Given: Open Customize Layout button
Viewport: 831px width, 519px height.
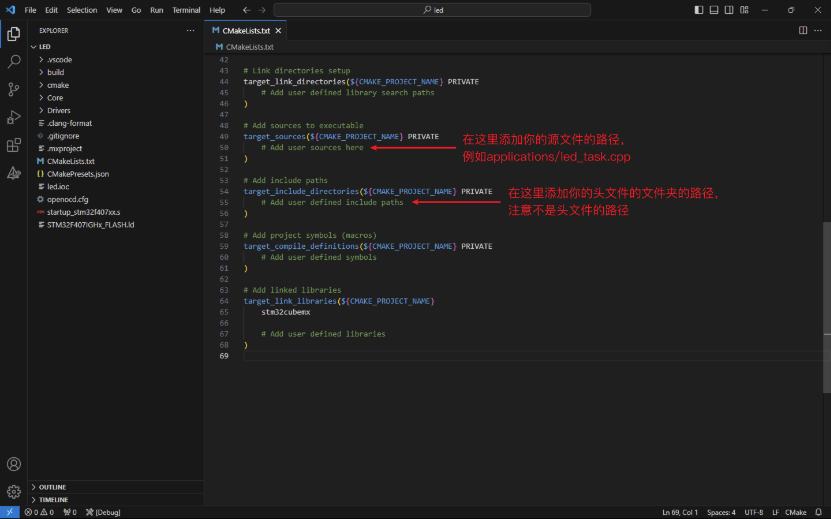Looking at the screenshot, I should [x=744, y=10].
